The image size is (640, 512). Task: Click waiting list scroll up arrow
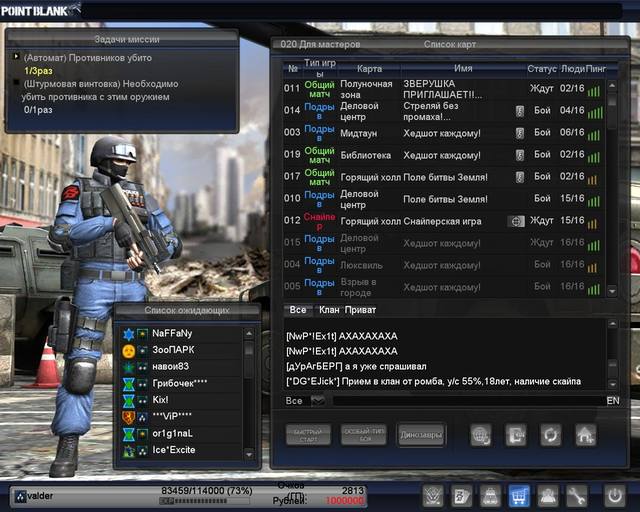[249, 334]
